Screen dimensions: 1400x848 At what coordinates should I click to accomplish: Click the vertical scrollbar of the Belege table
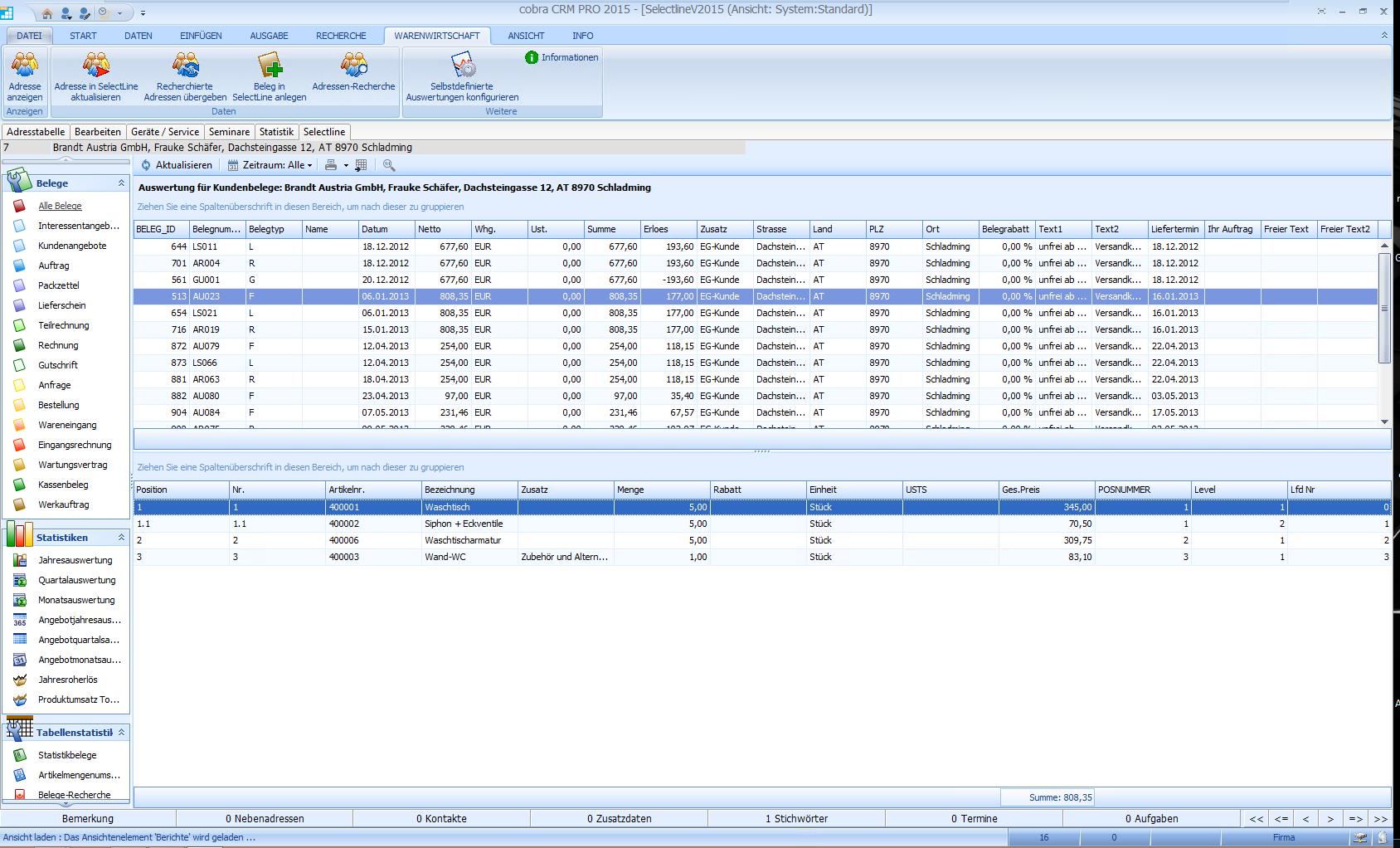click(1384, 308)
